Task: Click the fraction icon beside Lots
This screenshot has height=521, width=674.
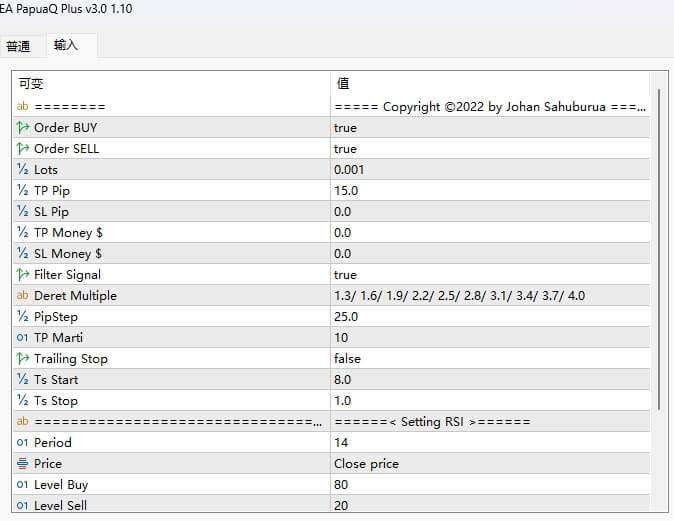Action: [x=22, y=169]
